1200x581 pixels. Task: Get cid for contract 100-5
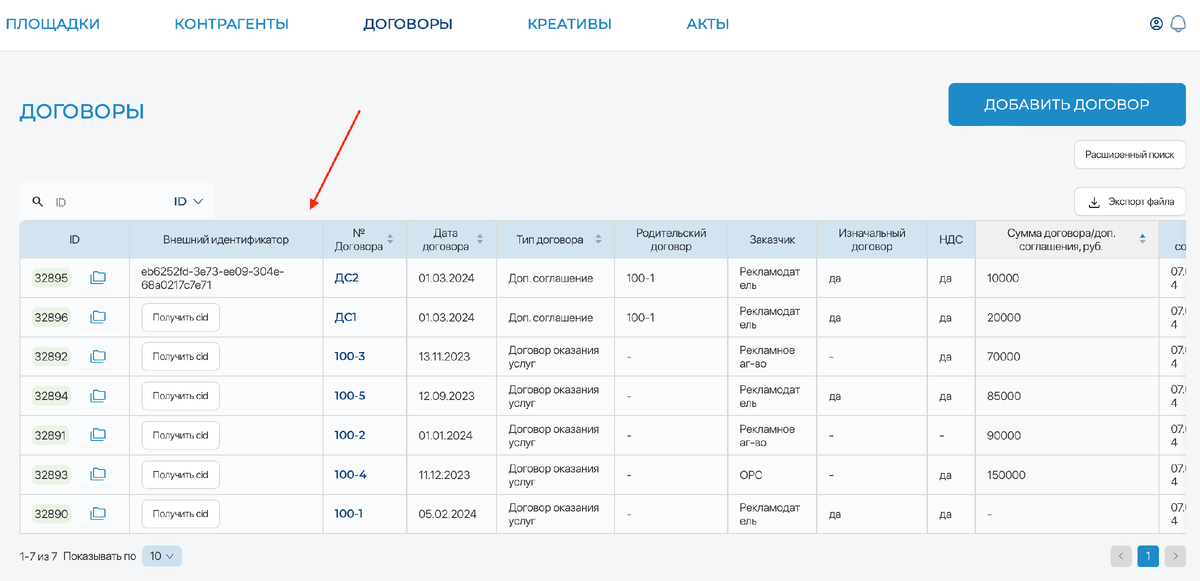(180, 396)
